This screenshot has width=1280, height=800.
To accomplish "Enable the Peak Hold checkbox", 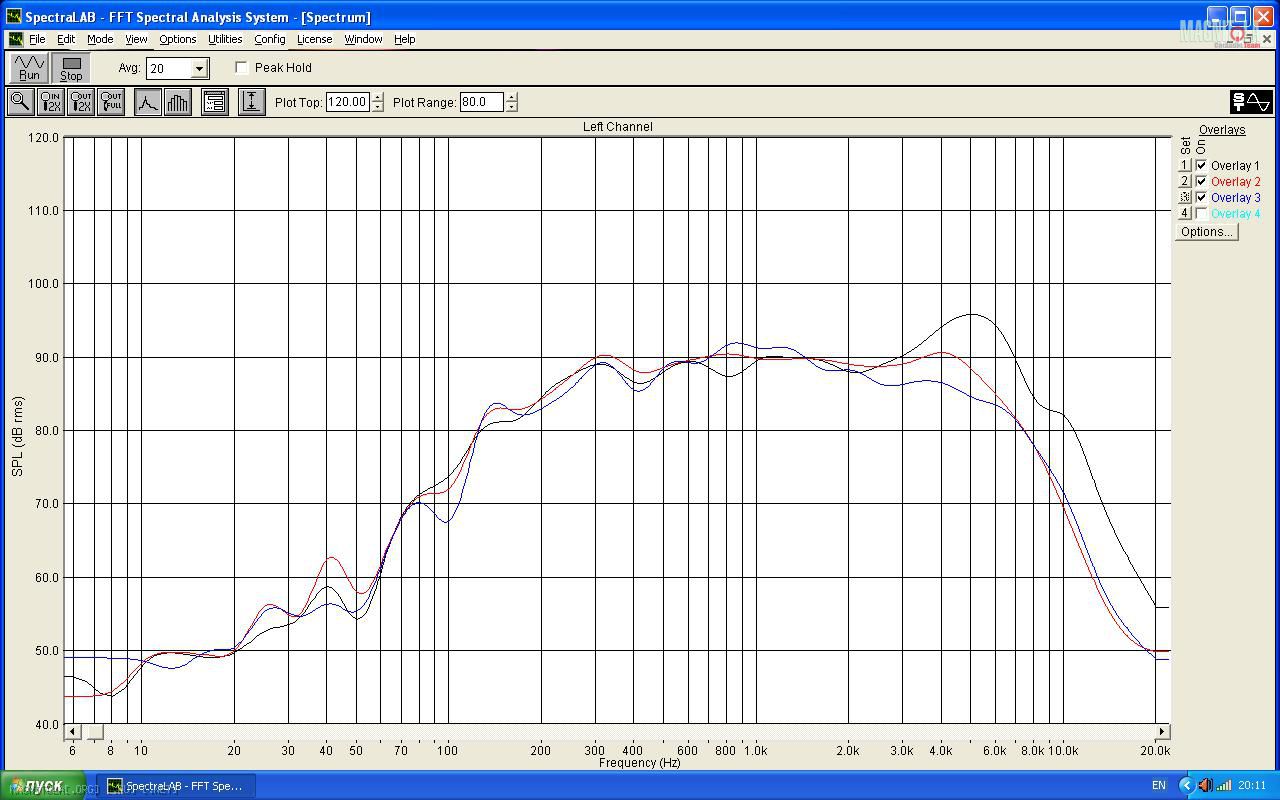I will [242, 68].
